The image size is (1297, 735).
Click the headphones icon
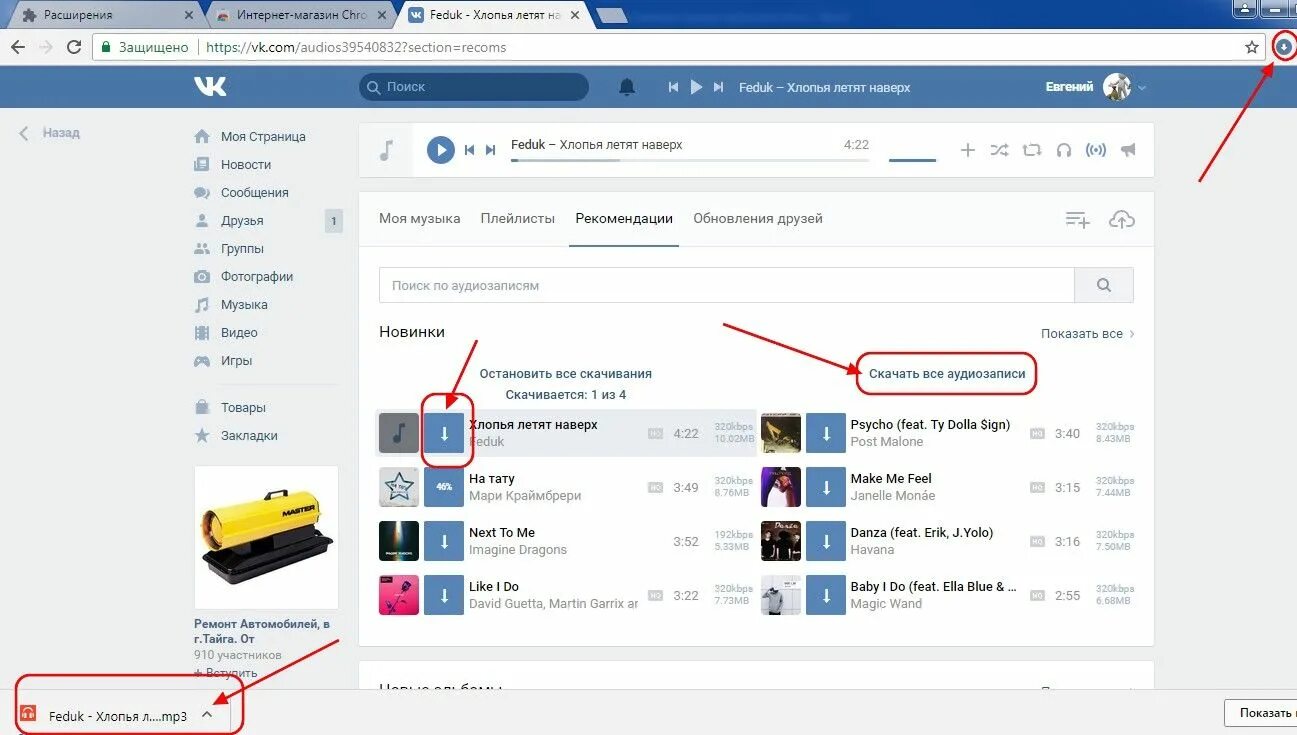tap(1064, 150)
